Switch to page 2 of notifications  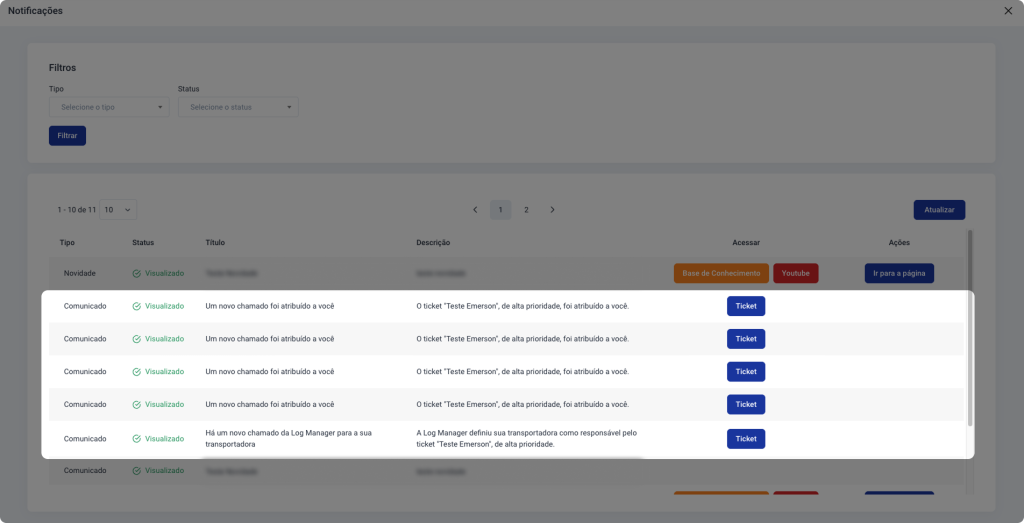tap(526, 210)
